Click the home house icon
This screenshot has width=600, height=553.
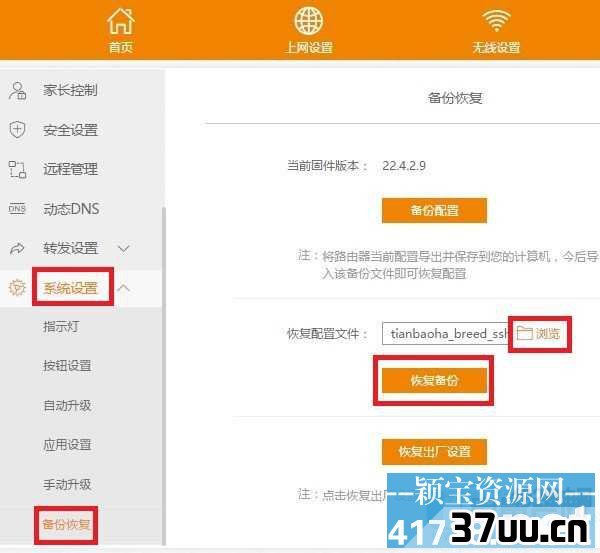[121, 21]
